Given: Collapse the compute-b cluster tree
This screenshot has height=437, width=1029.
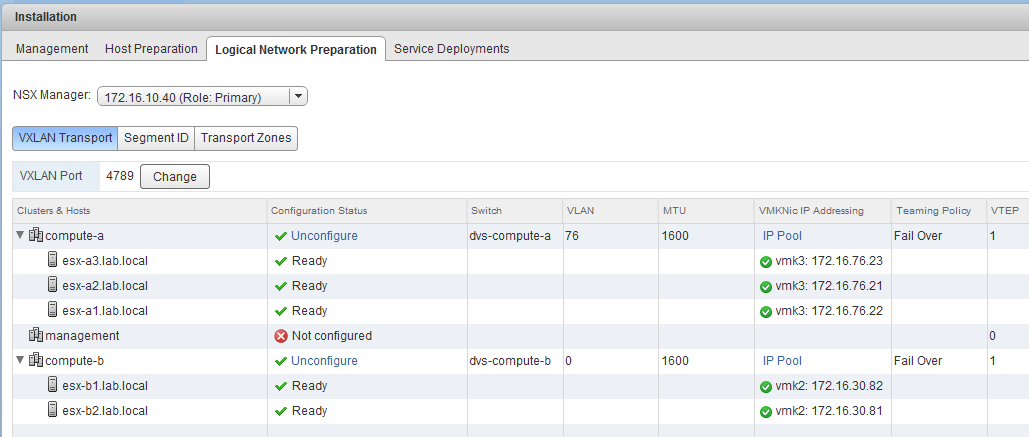Looking at the screenshot, I should tap(21, 361).
